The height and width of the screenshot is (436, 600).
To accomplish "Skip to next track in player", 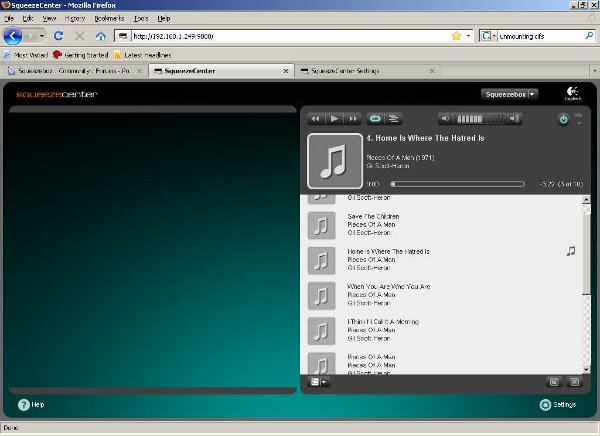I will tap(353, 119).
